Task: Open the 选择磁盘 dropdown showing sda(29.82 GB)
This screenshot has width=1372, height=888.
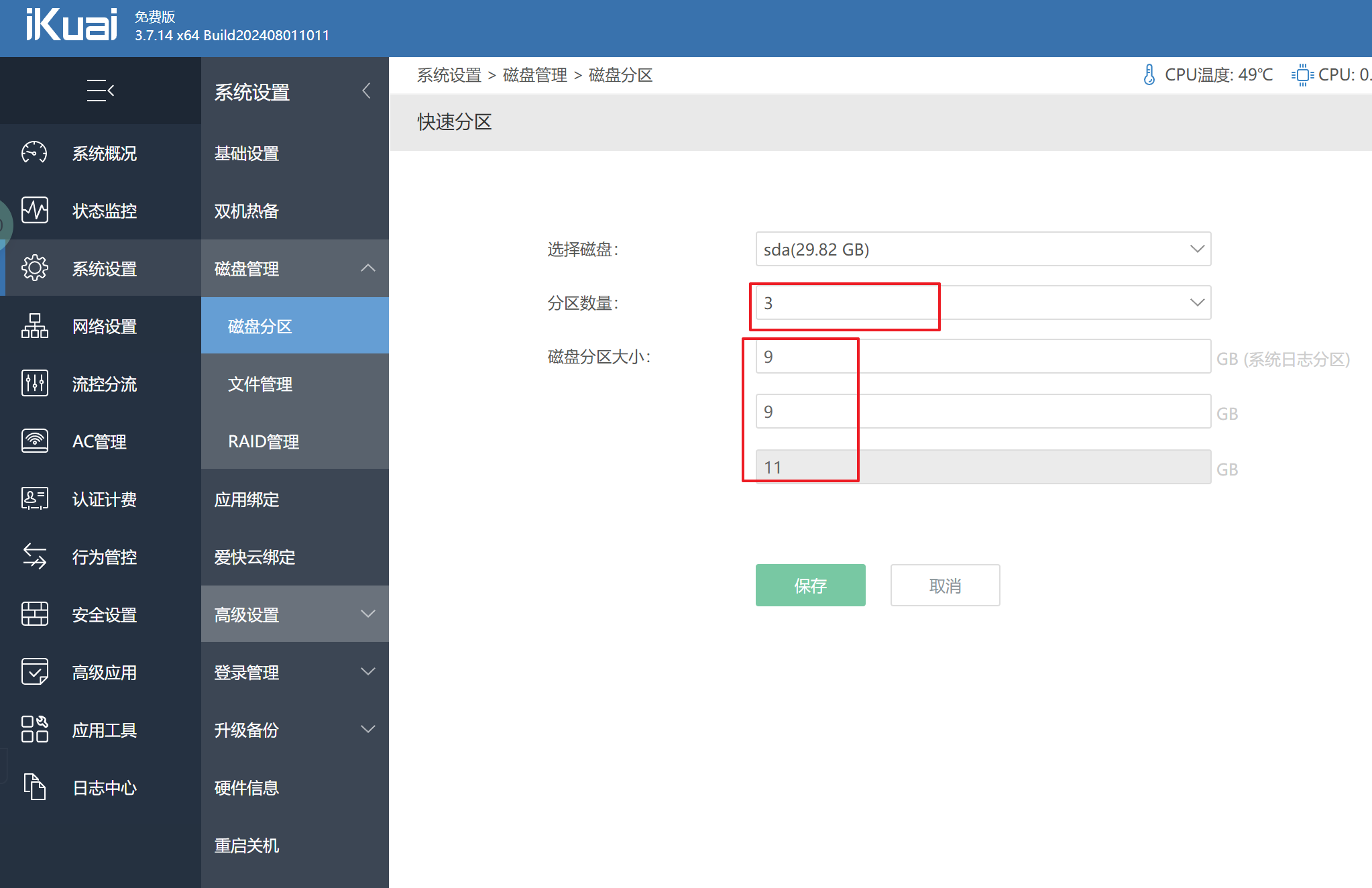Action: (x=983, y=249)
